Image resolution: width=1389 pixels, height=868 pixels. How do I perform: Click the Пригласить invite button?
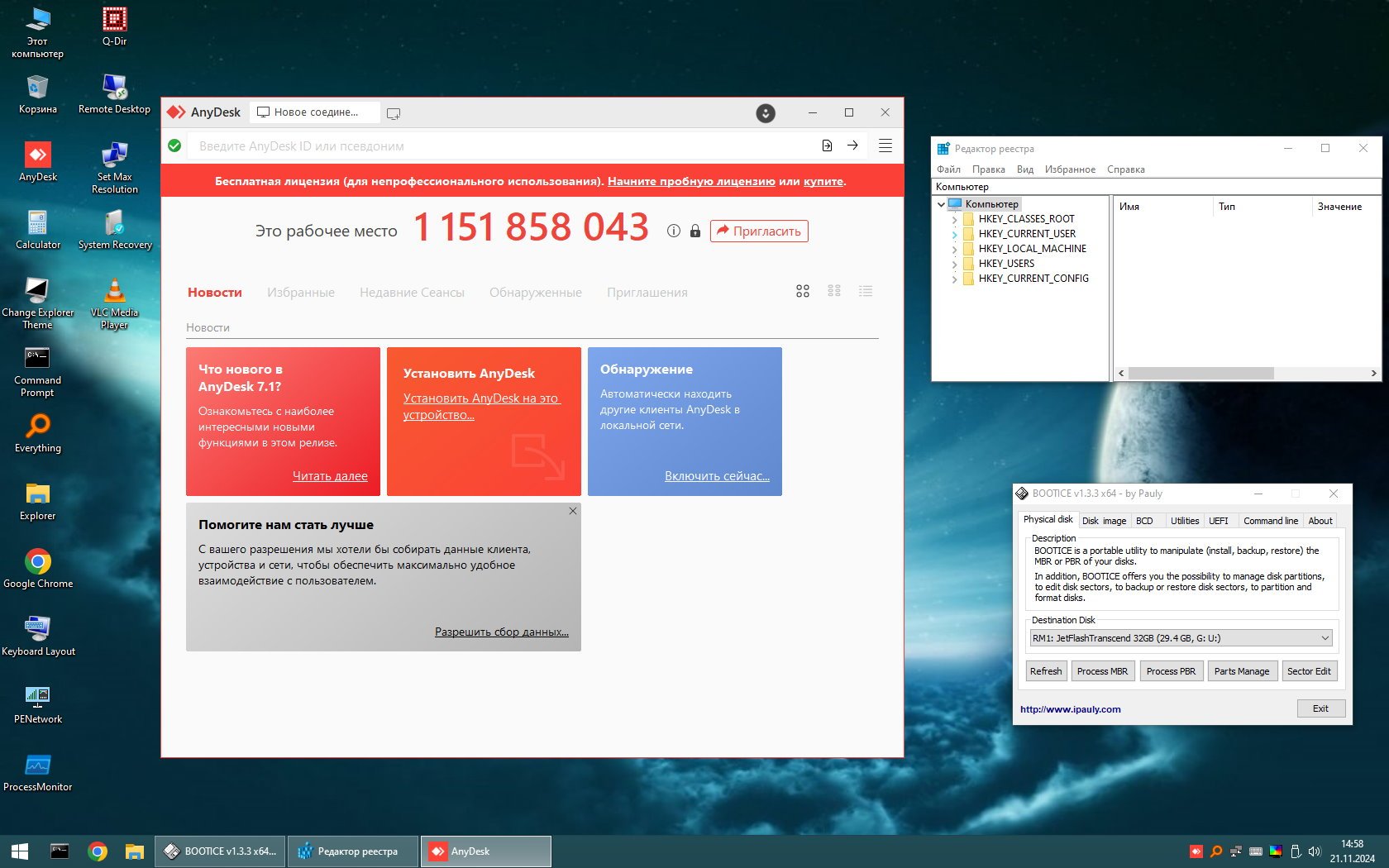point(758,231)
